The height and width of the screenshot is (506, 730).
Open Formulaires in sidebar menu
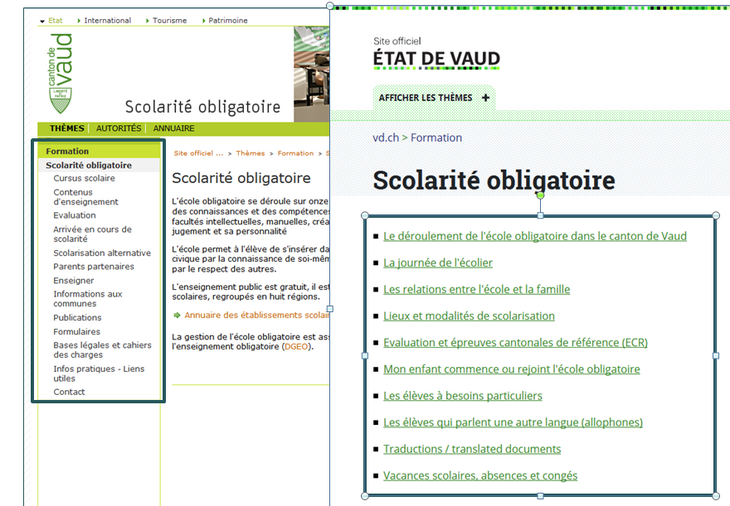click(77, 332)
